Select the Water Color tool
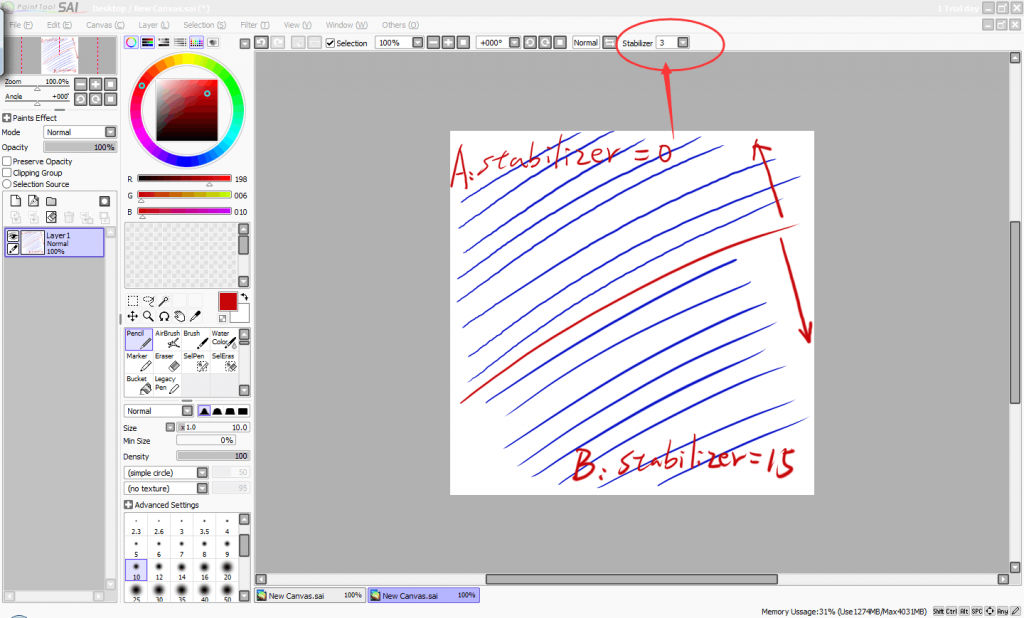Screen dimensions: 1024x618 (x=223, y=339)
